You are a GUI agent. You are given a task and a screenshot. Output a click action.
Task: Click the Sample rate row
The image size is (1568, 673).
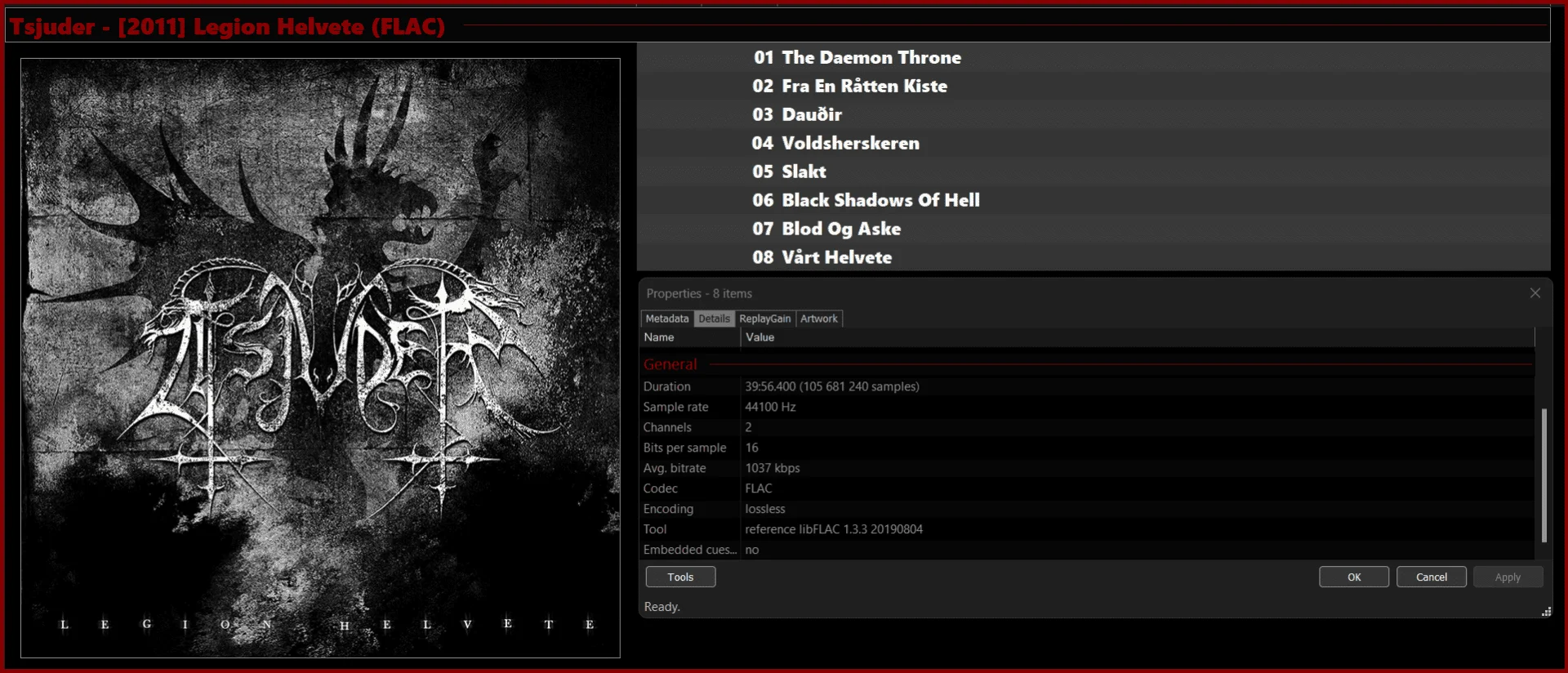1088,407
